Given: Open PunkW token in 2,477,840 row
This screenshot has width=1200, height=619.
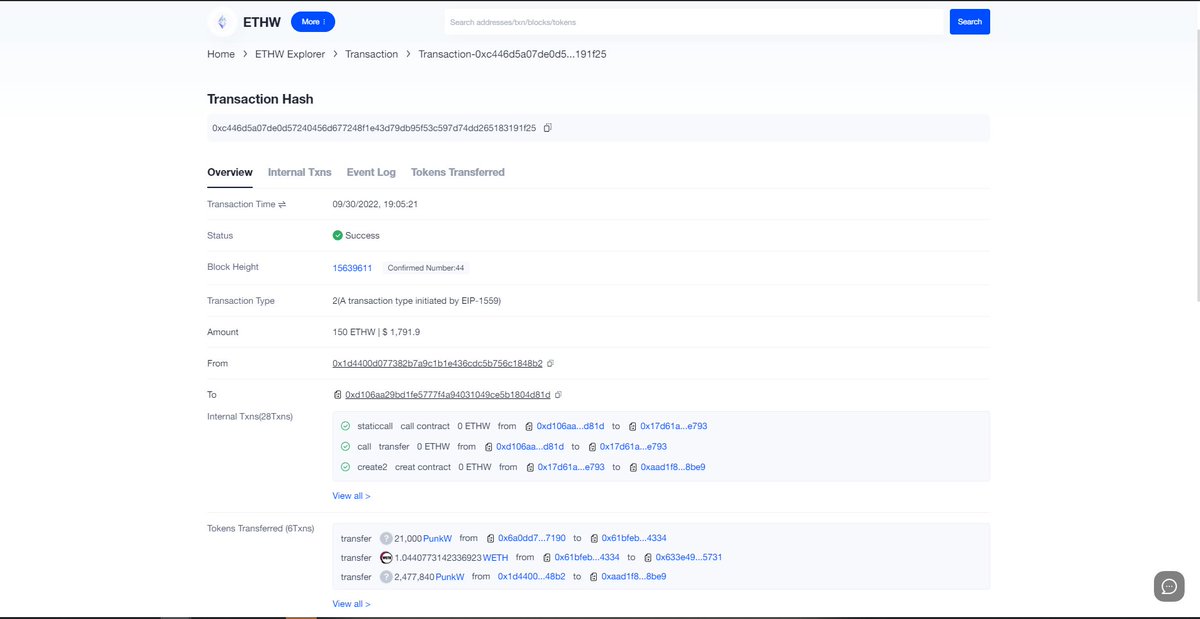Looking at the screenshot, I should pos(449,577).
